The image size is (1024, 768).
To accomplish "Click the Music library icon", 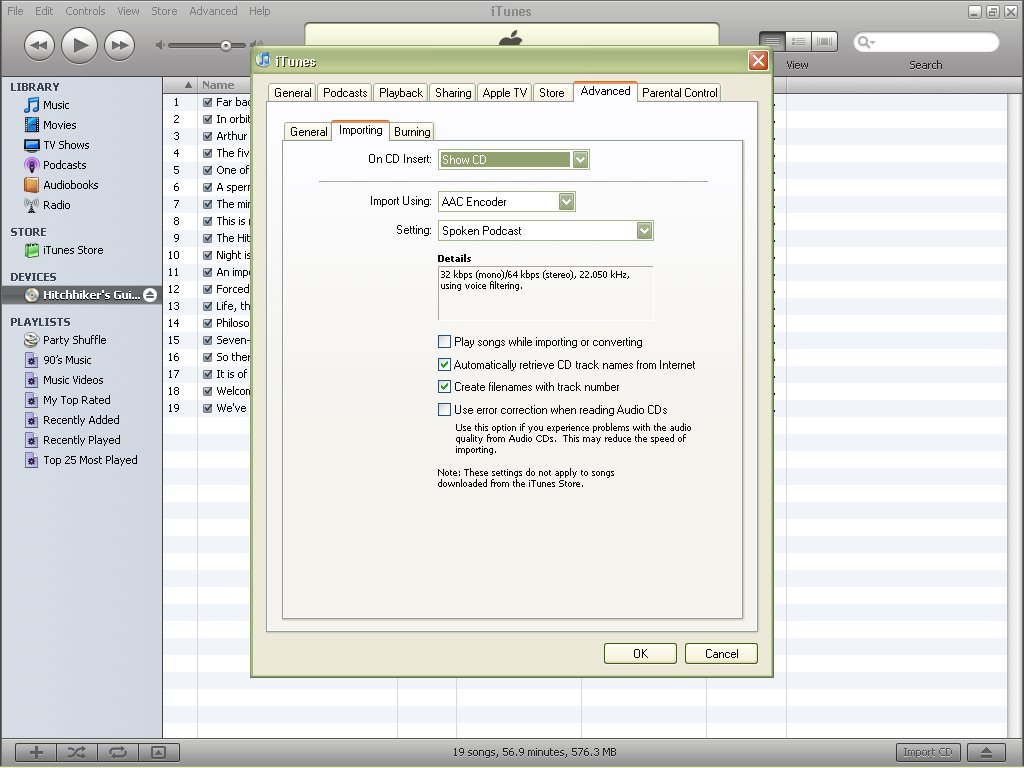I will (31, 104).
